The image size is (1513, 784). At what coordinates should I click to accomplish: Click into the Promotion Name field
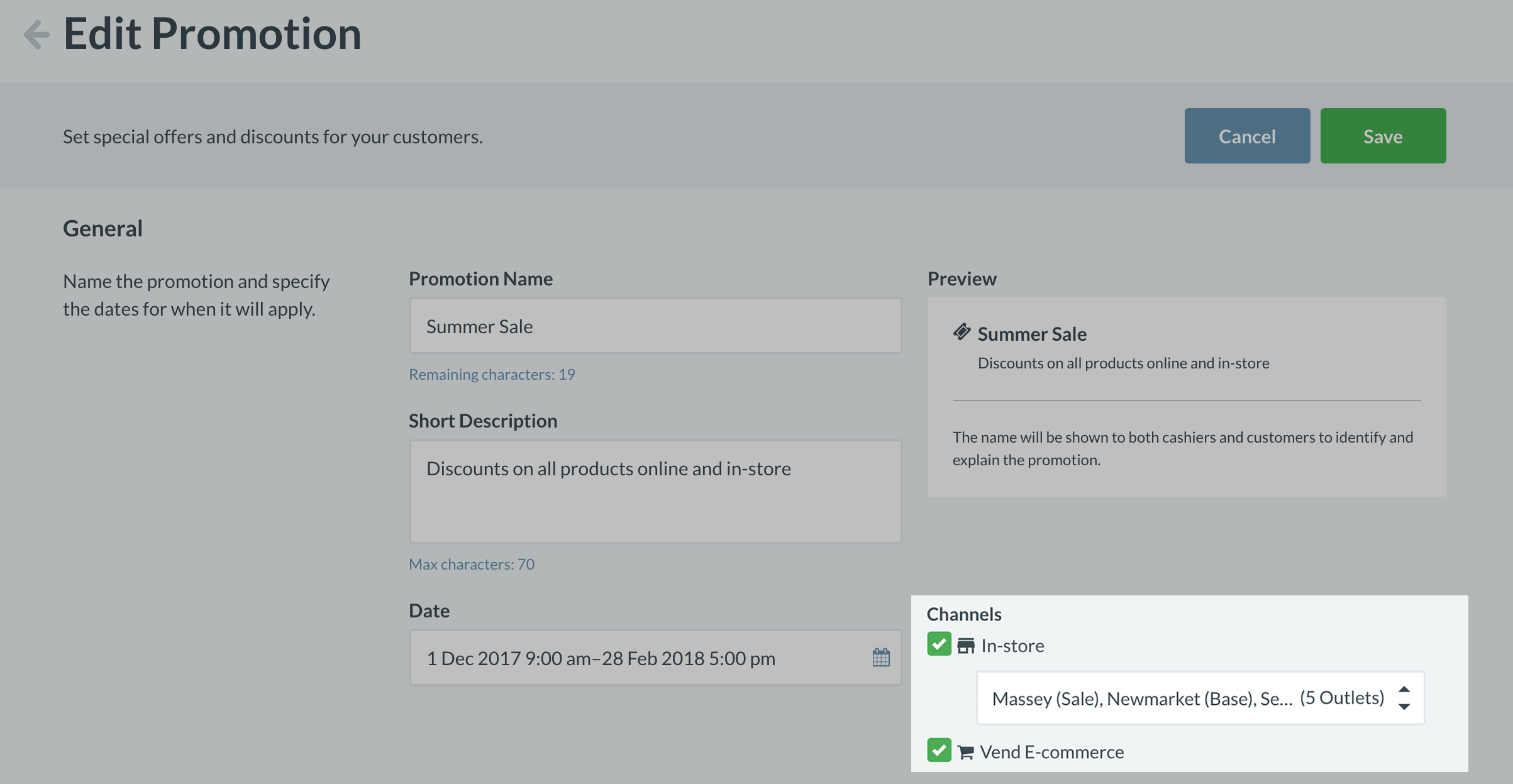pyautogui.click(x=655, y=326)
